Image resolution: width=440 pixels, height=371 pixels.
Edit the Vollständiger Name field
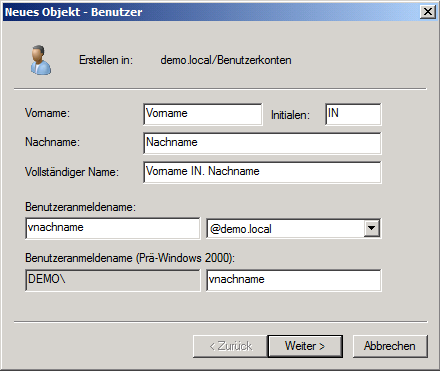click(x=262, y=172)
